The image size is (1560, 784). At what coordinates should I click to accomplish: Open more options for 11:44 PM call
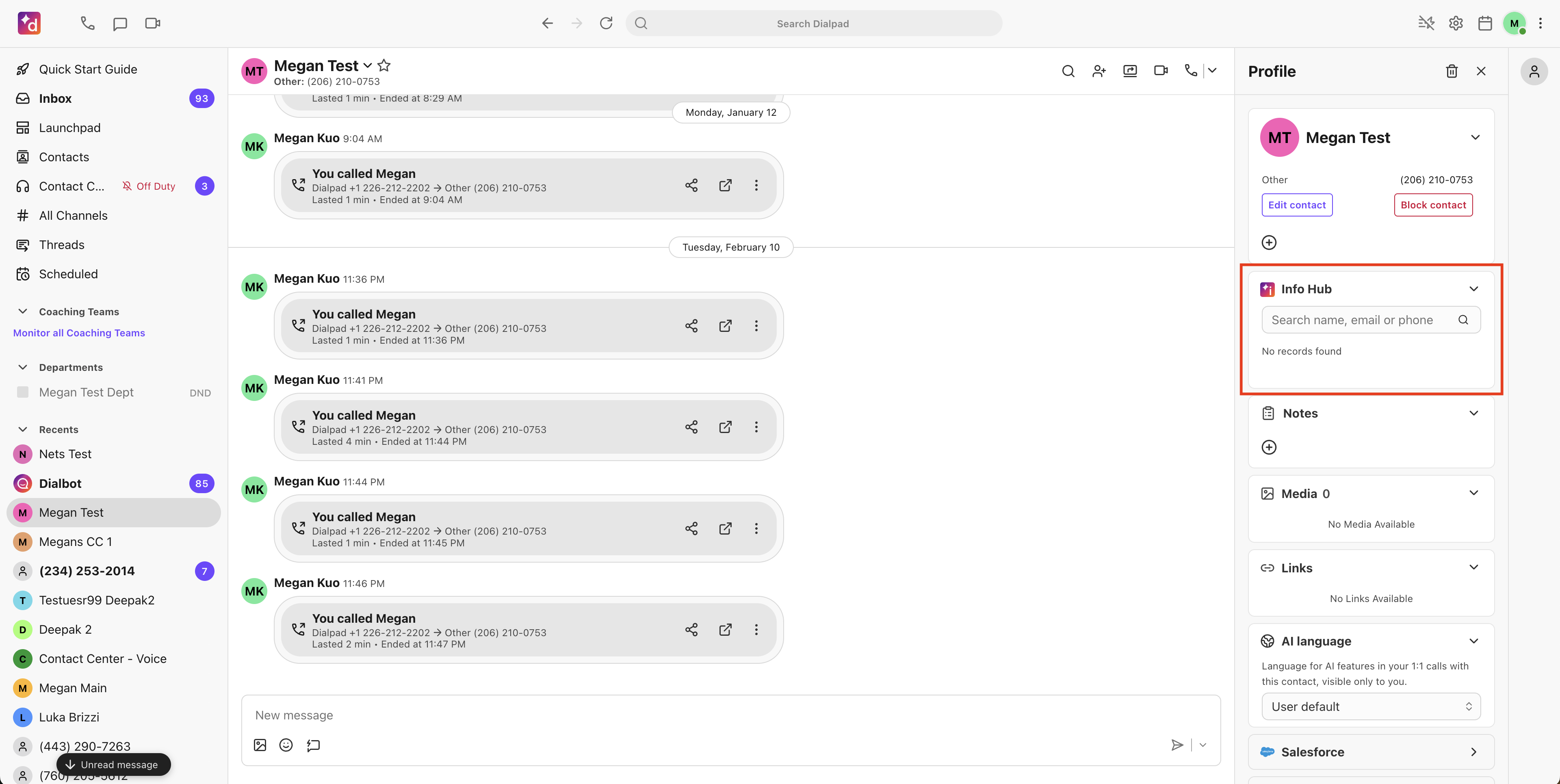pos(756,528)
